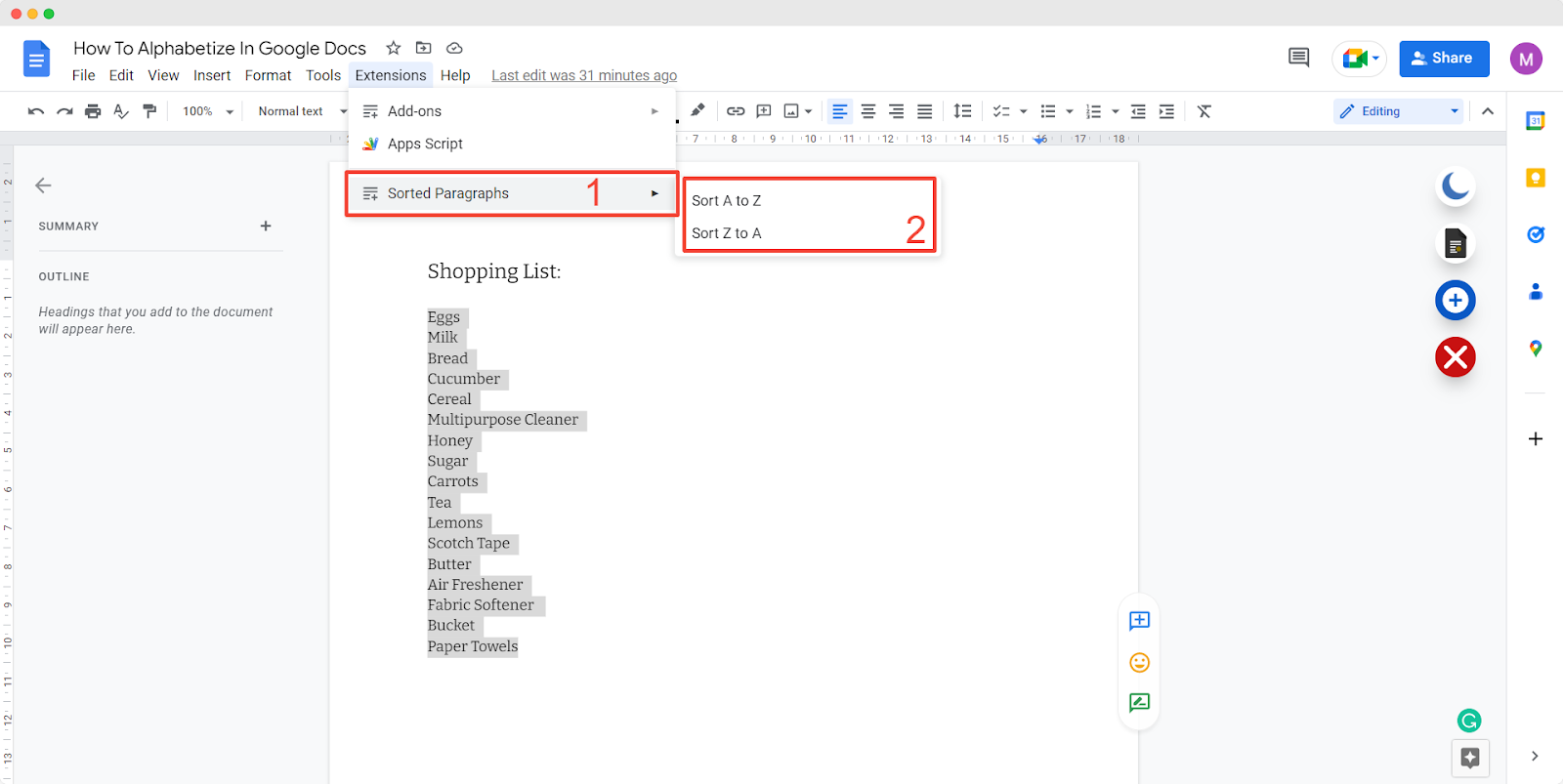The width and height of the screenshot is (1563, 784).
Task: Click the Undo arrow in the toolbar
Action: (36, 111)
